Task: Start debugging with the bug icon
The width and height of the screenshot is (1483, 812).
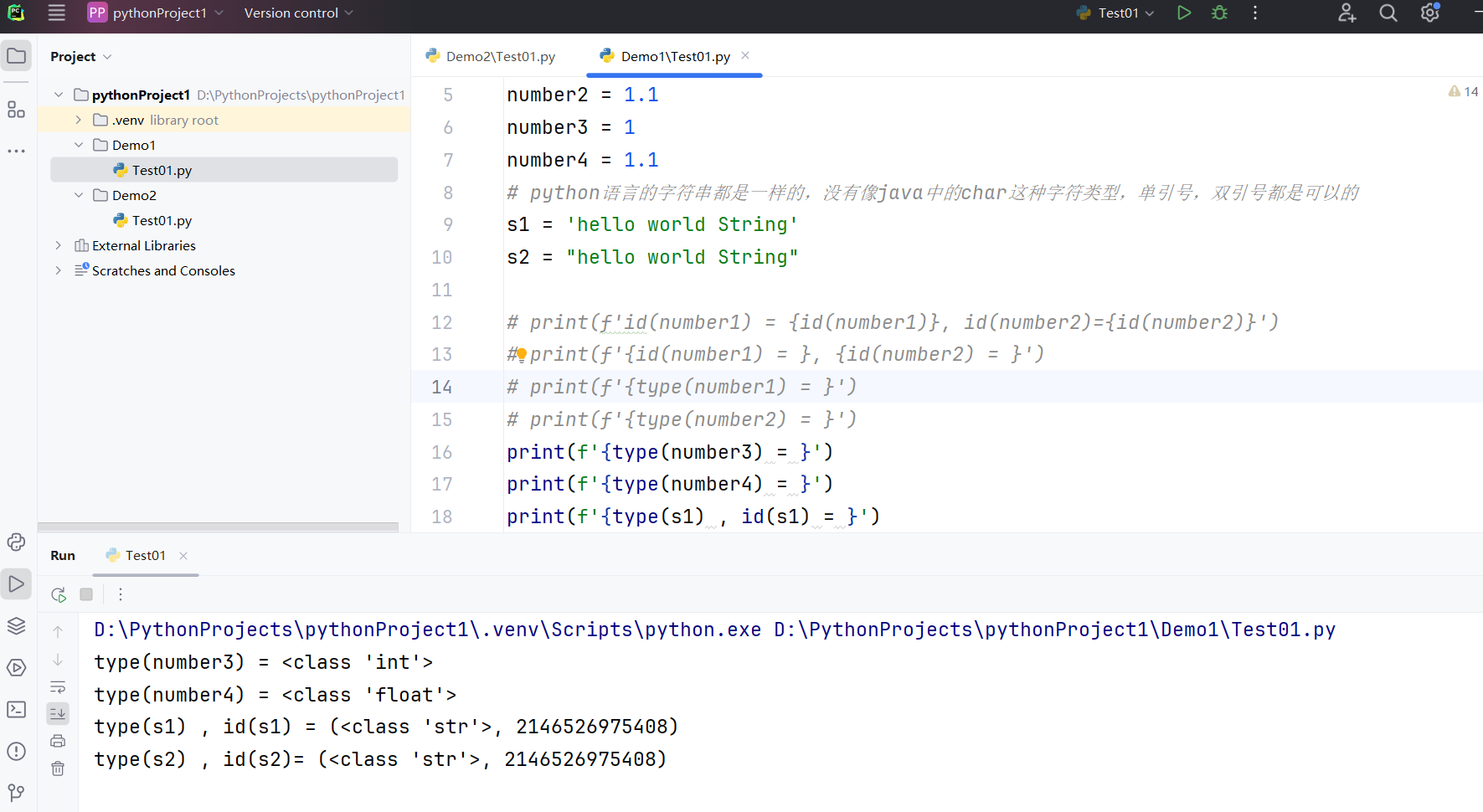Action: coord(1219,13)
